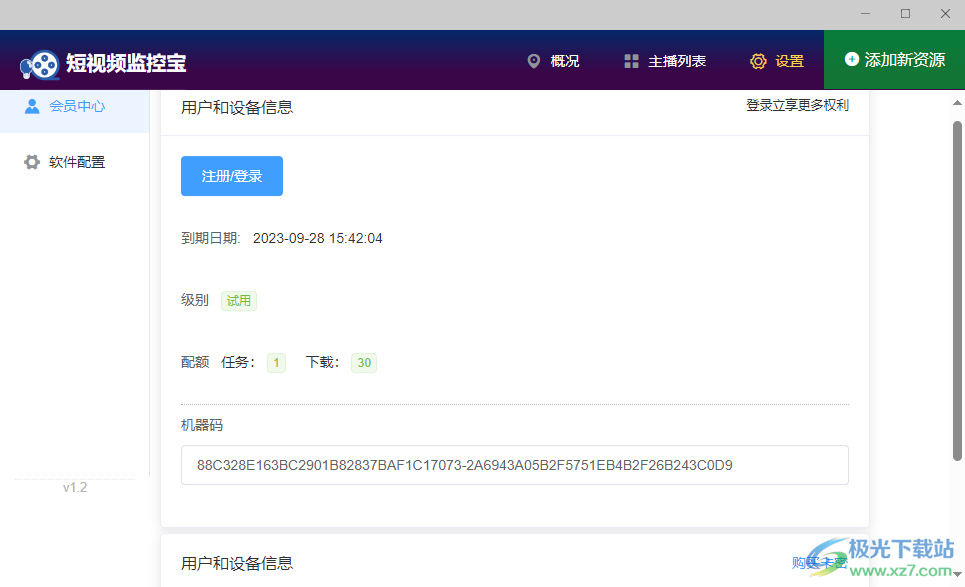
Task: Click the 下载 quota value 30
Action: (364, 363)
